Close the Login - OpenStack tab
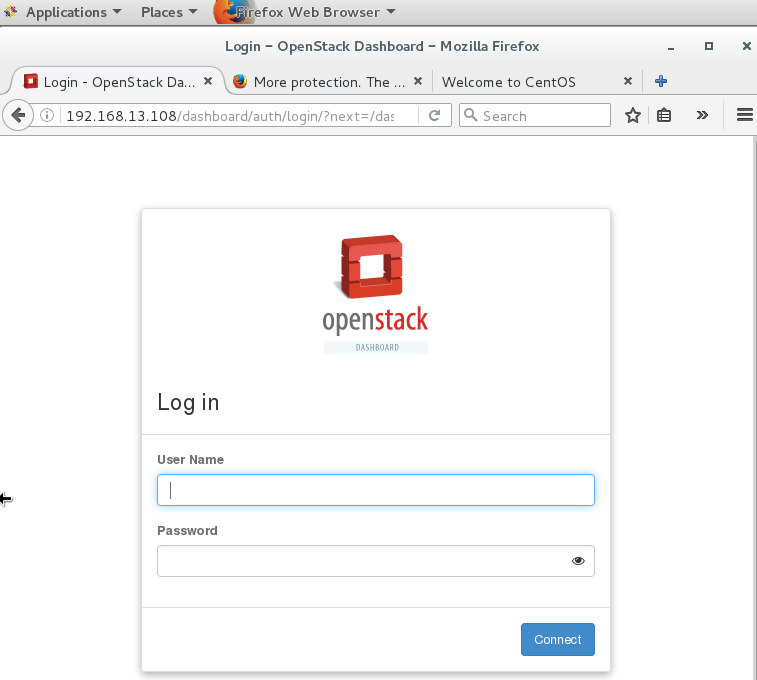The width and height of the screenshot is (757, 680). (x=208, y=81)
